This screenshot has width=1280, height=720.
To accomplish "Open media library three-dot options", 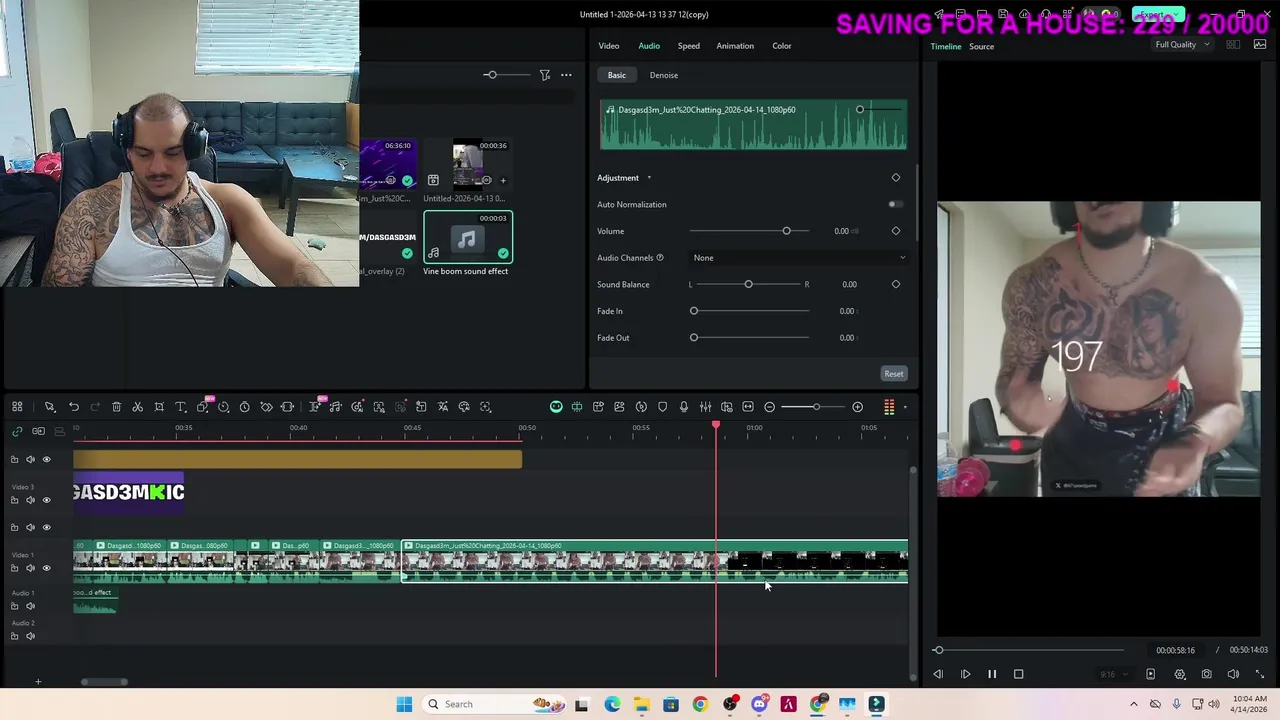I will [566, 75].
